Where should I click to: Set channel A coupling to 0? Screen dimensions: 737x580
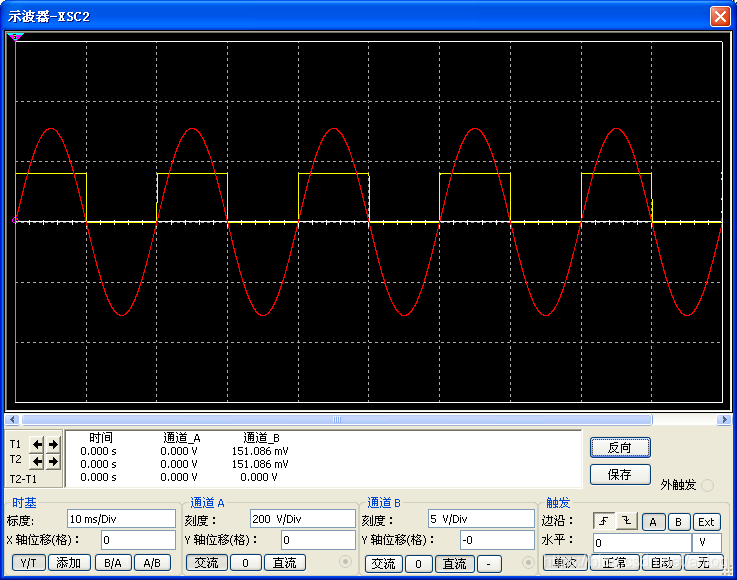pyautogui.click(x=246, y=563)
